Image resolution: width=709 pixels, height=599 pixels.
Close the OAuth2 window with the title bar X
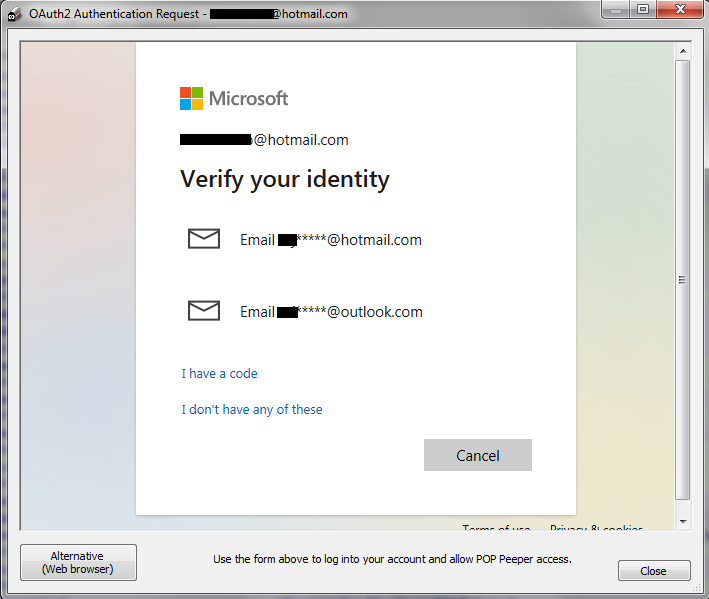click(x=680, y=9)
